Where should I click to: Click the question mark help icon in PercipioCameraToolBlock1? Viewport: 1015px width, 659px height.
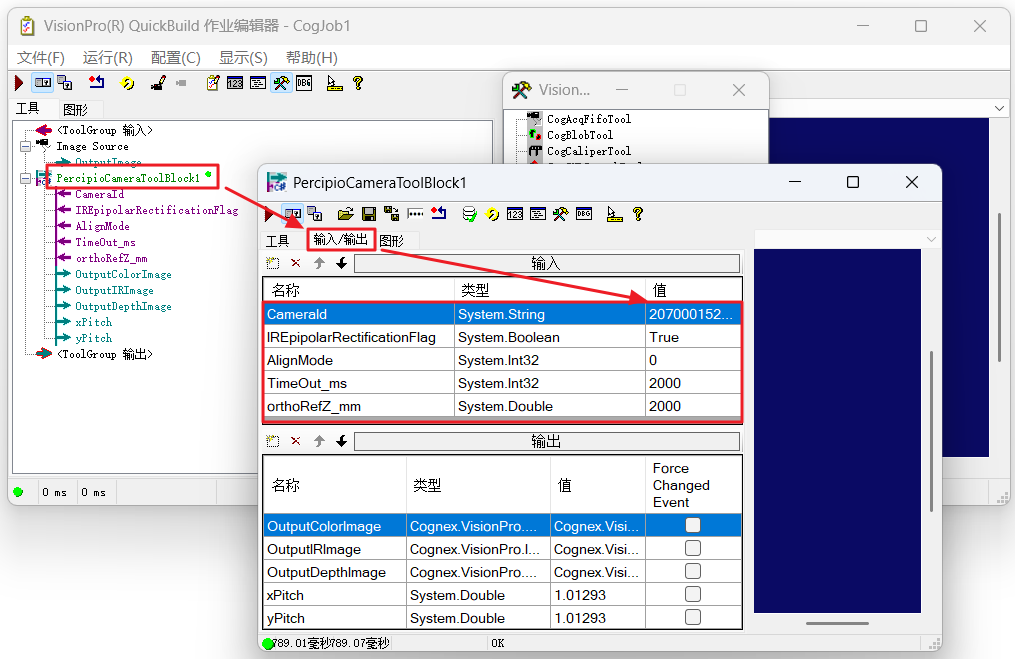pyautogui.click(x=638, y=214)
